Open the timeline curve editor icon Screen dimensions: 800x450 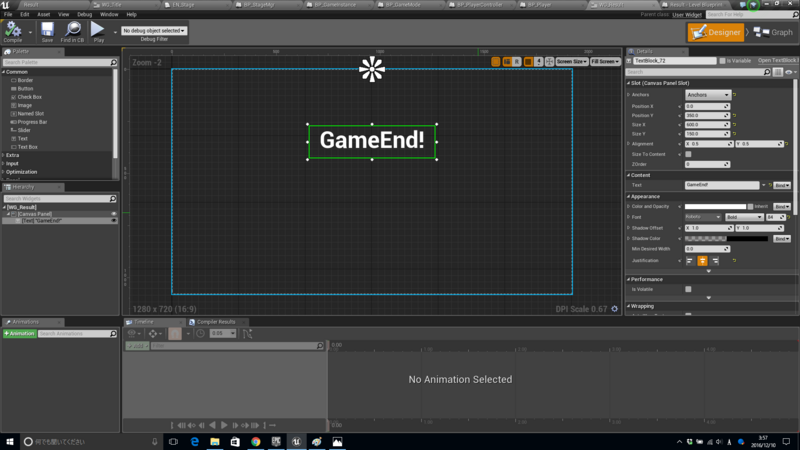click(x=247, y=334)
